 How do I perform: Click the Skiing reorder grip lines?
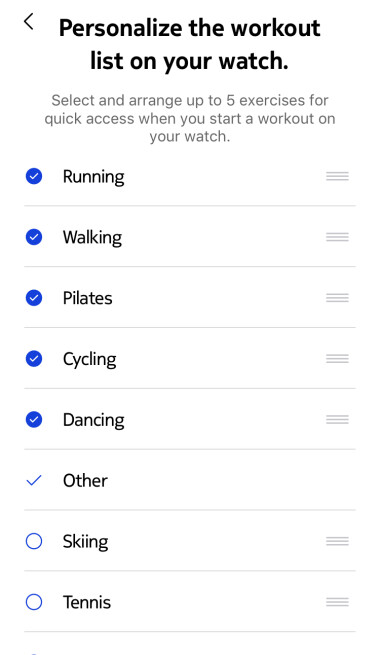337,541
